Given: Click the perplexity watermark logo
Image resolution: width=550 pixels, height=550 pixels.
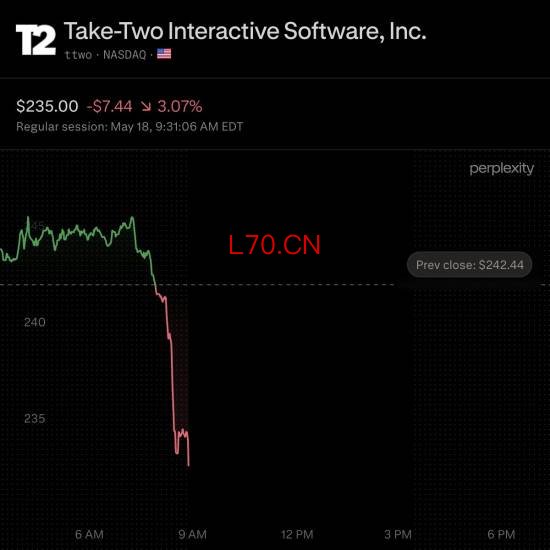Looking at the screenshot, I should coord(501,169).
